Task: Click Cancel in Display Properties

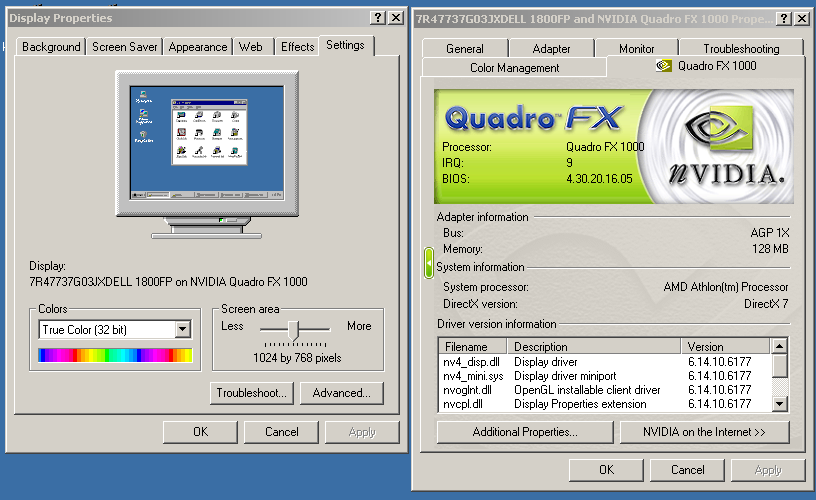Action: (282, 432)
